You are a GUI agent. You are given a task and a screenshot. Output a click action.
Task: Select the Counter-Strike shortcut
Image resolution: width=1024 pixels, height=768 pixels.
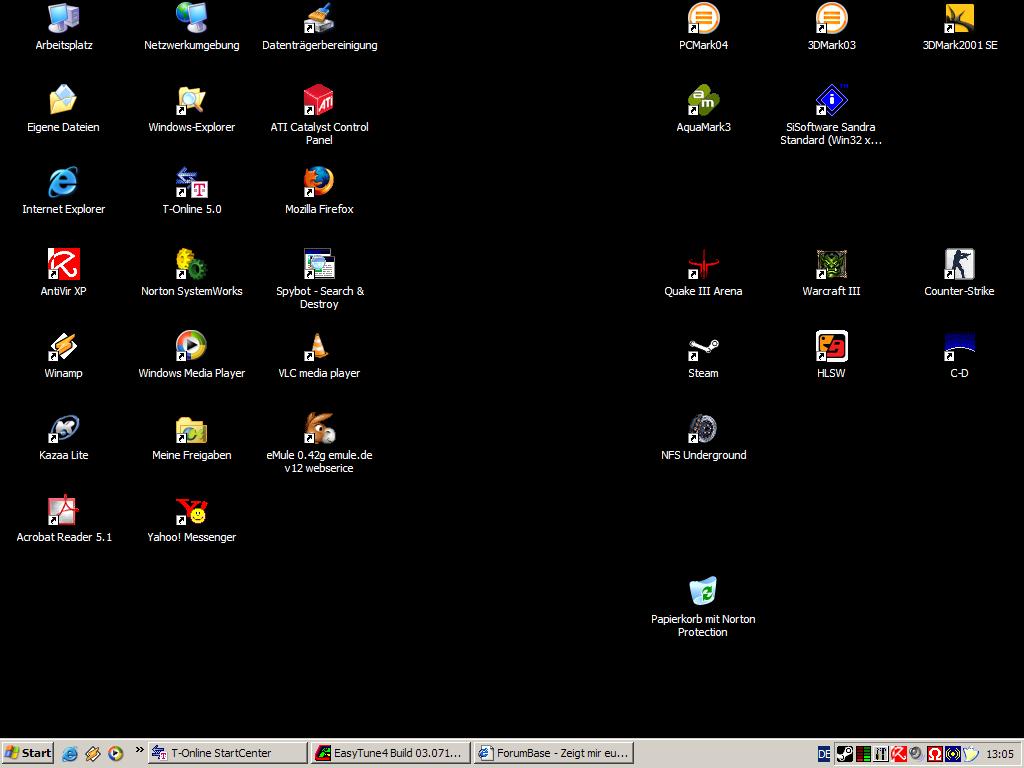coord(959,273)
